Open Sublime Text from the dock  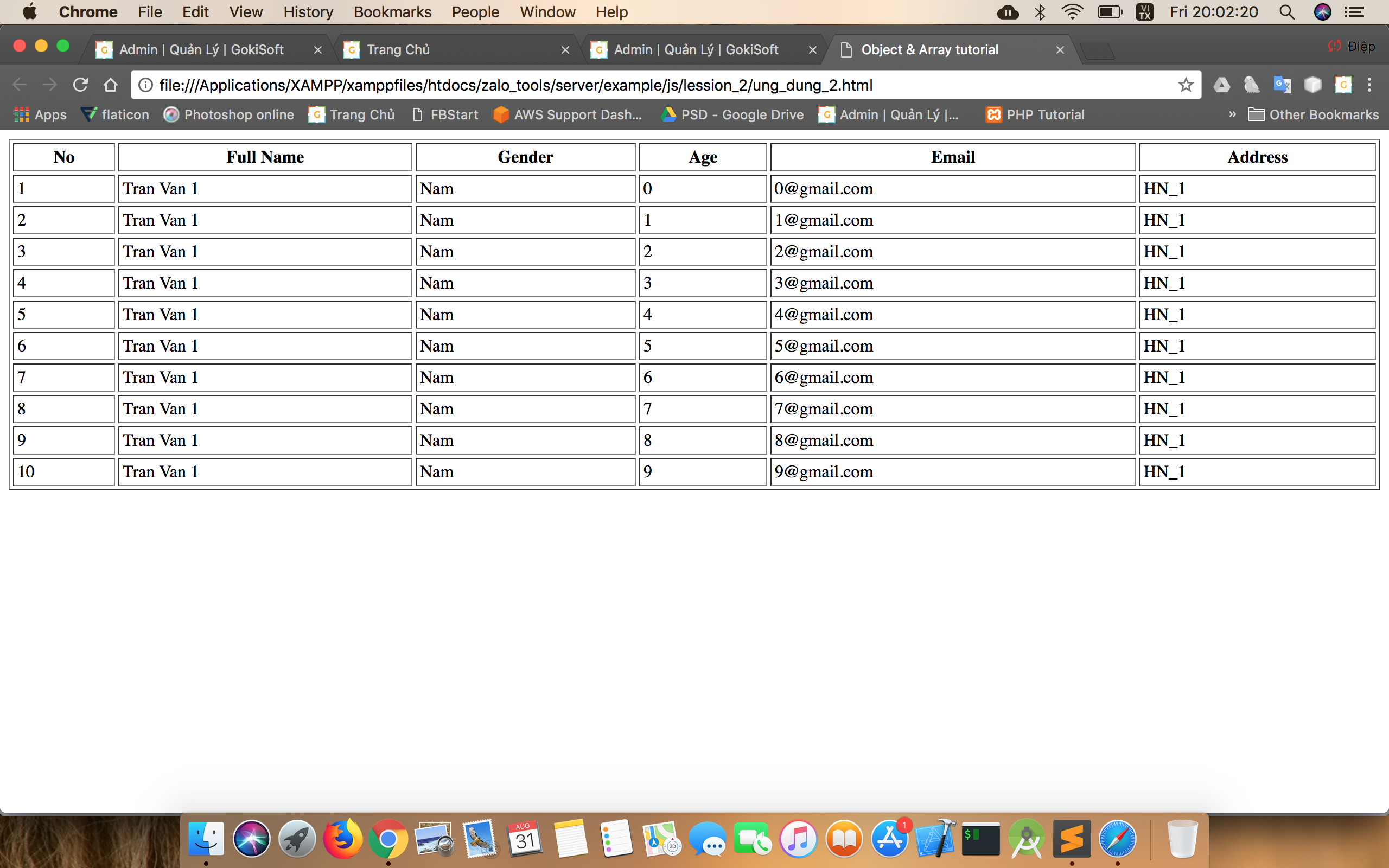(1072, 839)
